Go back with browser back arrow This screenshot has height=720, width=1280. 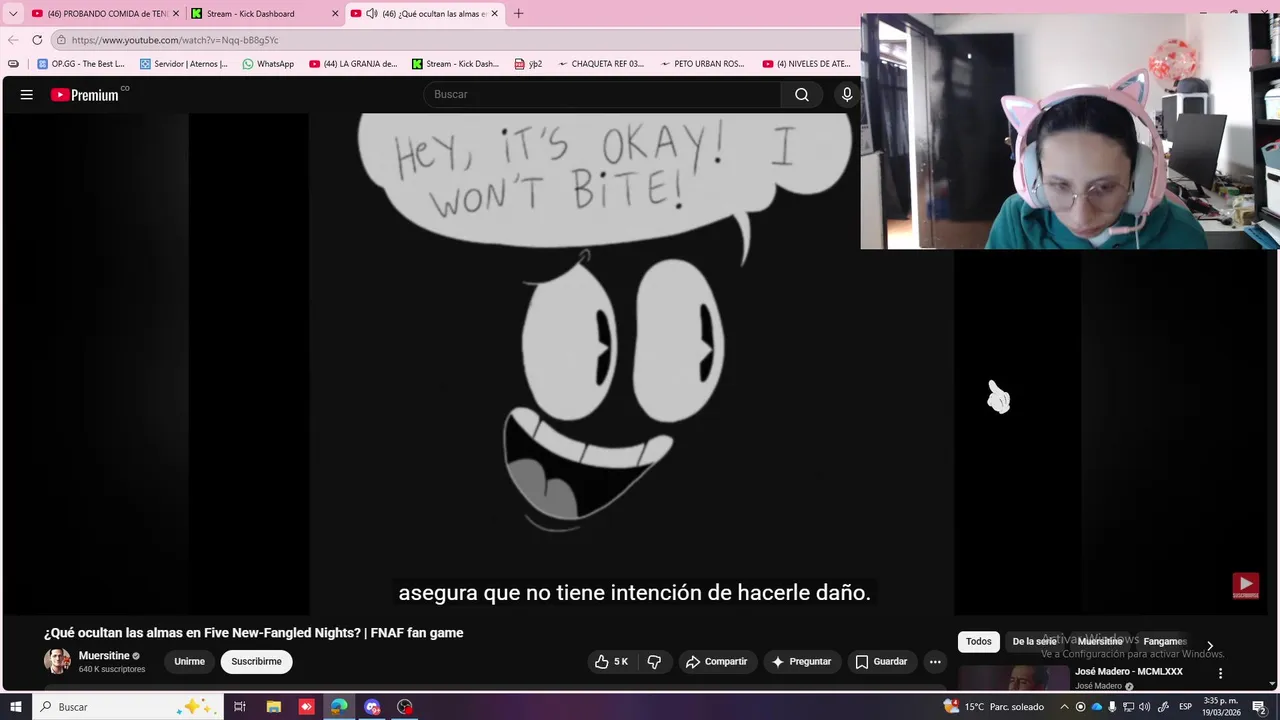pyautogui.click(x=13, y=40)
